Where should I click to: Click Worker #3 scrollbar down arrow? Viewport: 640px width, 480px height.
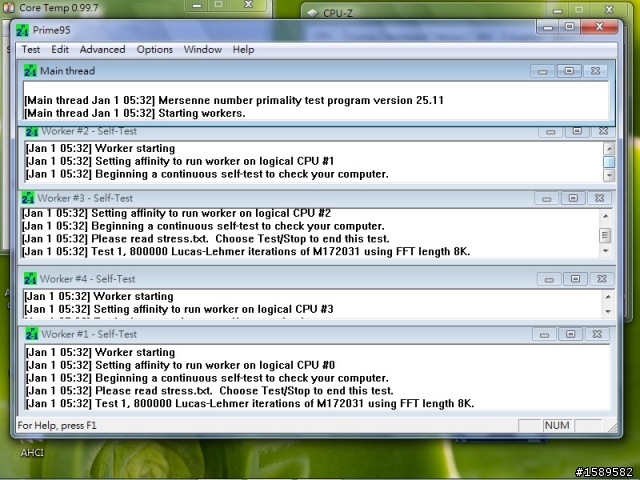tap(606, 251)
